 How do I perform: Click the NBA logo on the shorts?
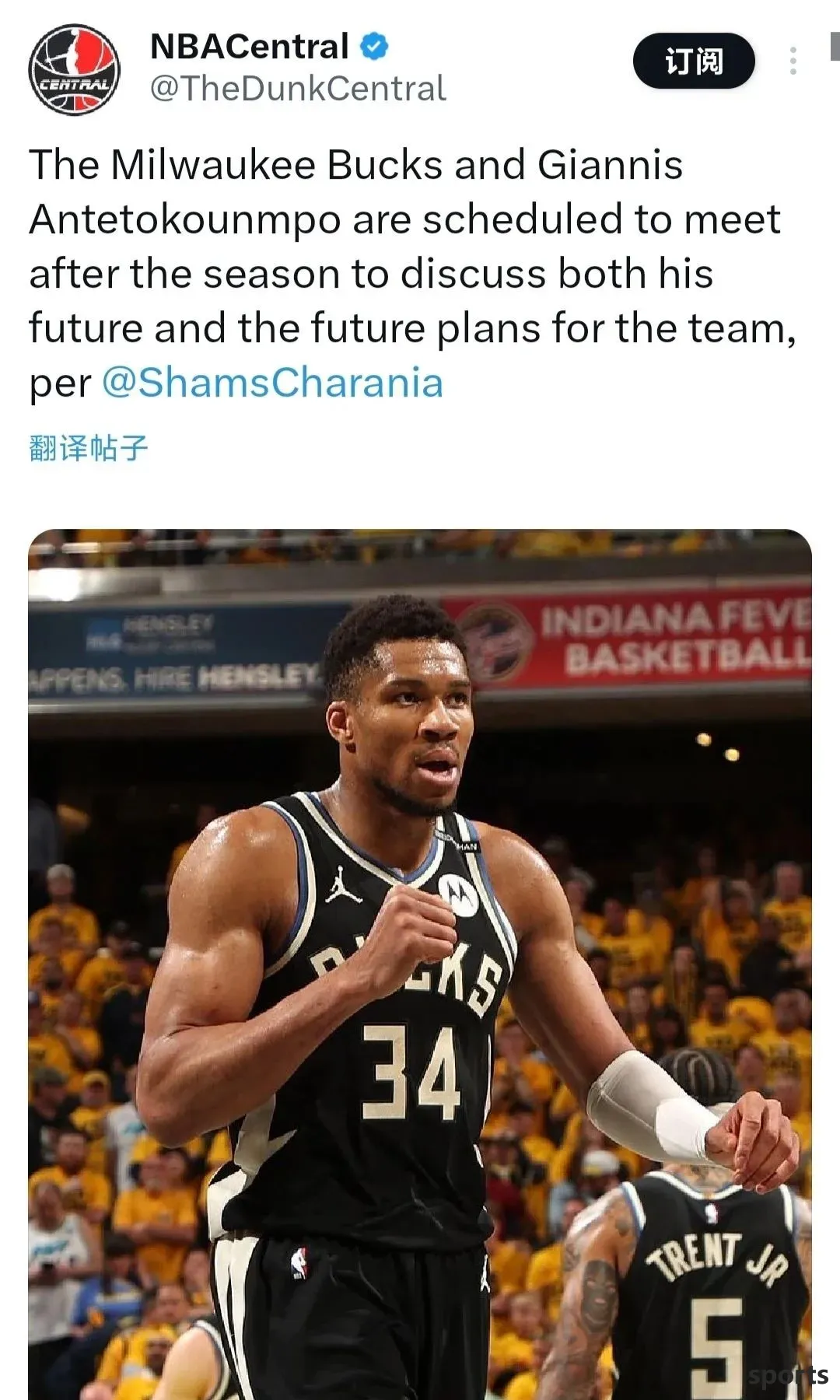tap(299, 1263)
